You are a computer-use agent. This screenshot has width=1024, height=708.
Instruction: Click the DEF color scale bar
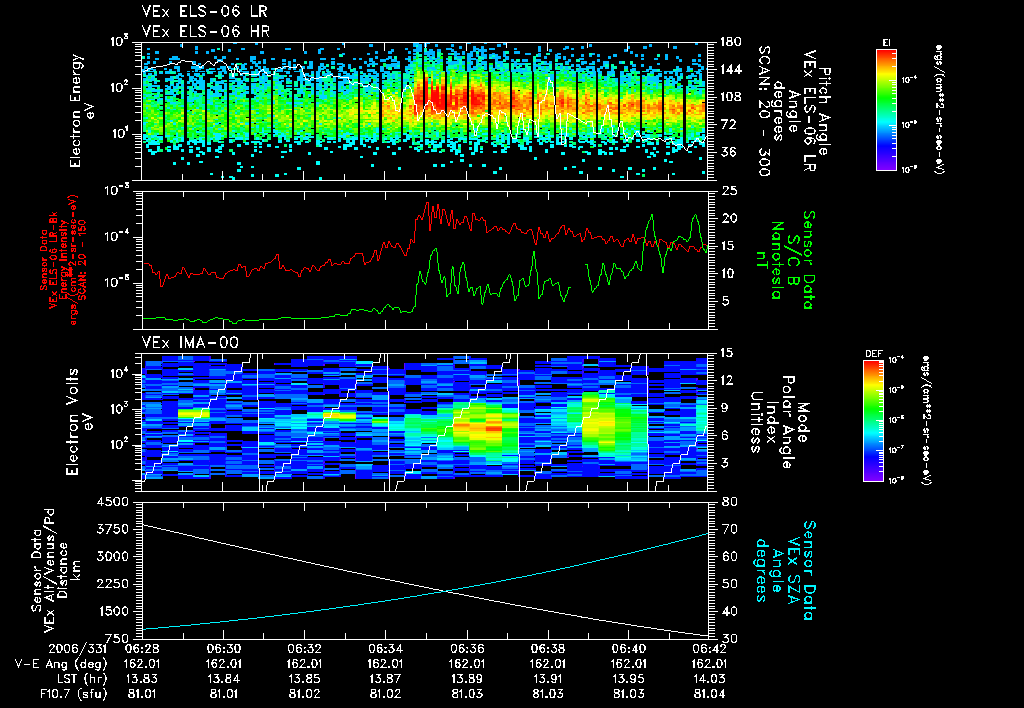tap(874, 421)
